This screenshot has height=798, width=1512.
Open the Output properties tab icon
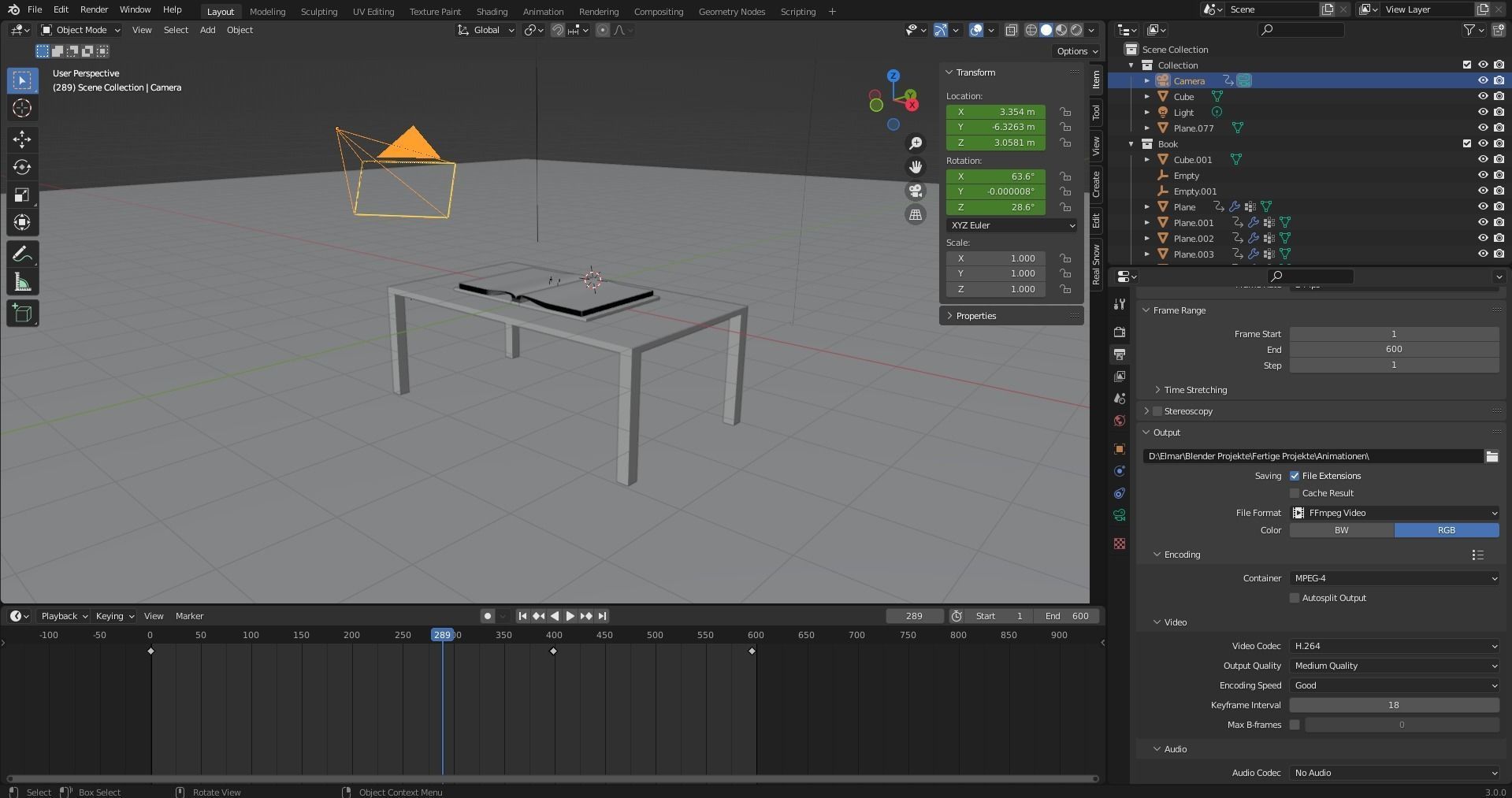coord(1120,354)
